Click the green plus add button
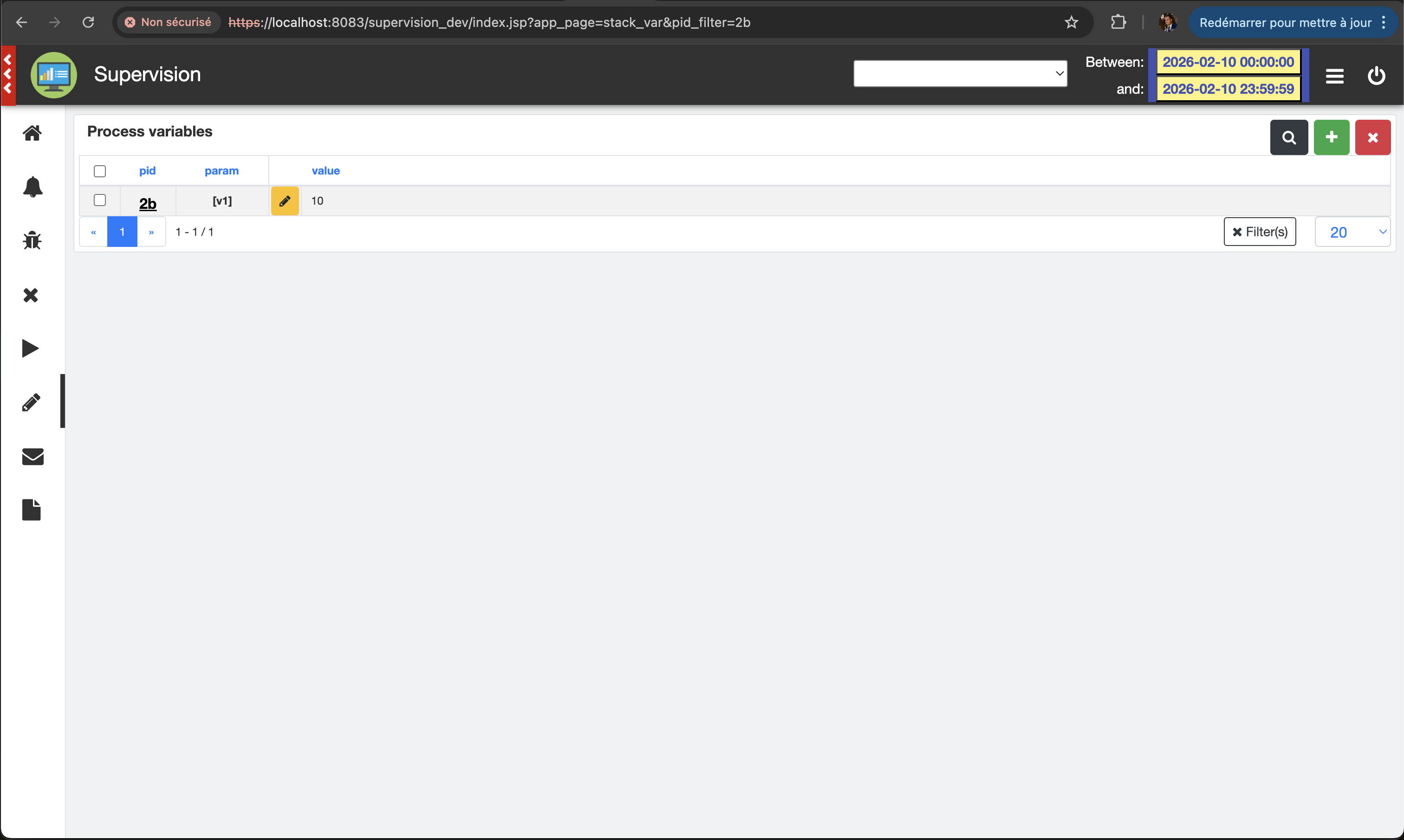The width and height of the screenshot is (1404, 840). [x=1331, y=137]
